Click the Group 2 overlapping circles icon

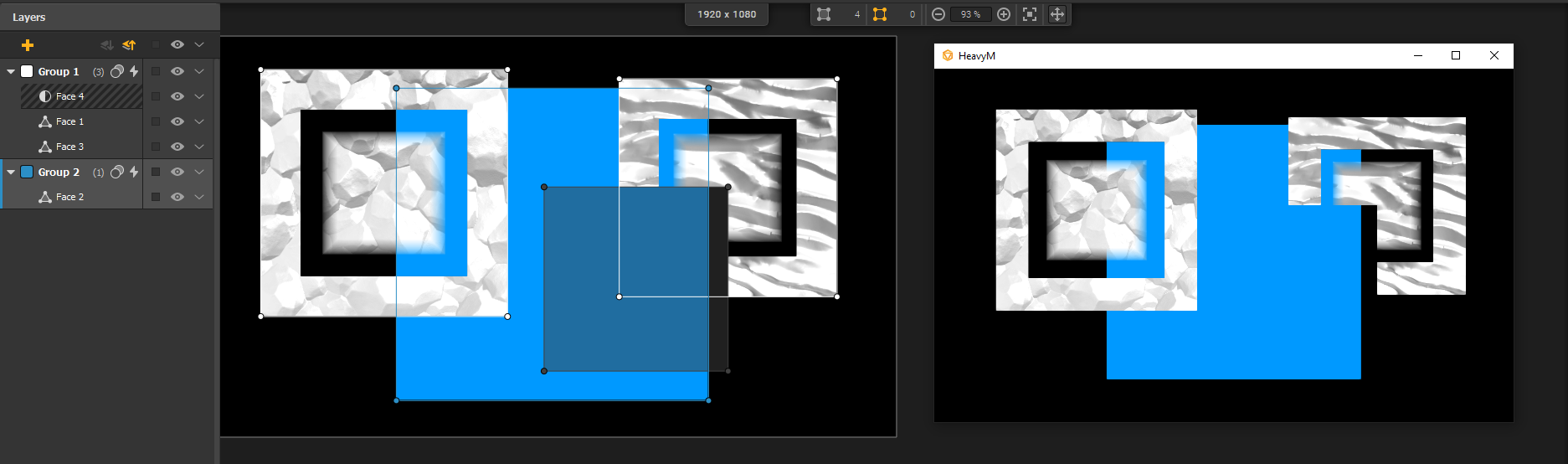point(117,172)
